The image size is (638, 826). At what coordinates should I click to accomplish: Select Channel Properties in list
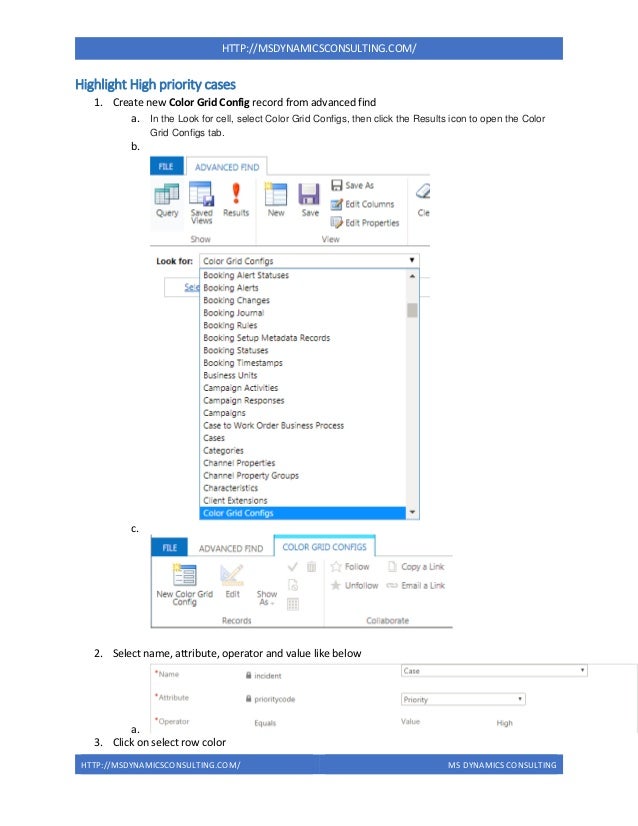click(239, 463)
